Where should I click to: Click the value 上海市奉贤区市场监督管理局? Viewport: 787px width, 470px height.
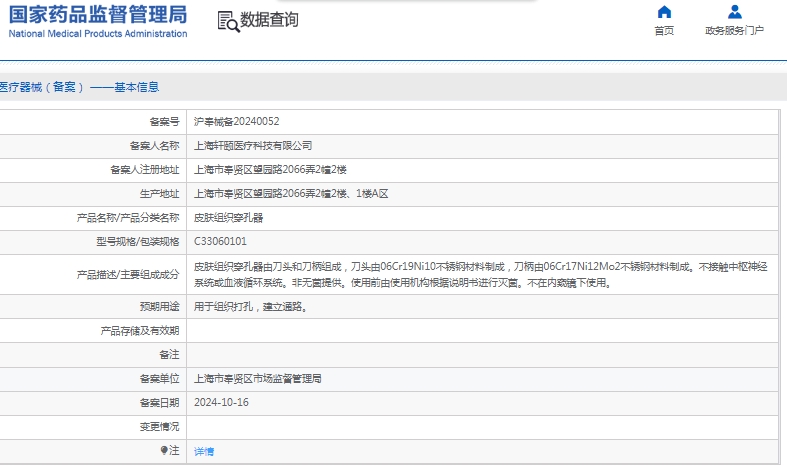tap(257, 379)
